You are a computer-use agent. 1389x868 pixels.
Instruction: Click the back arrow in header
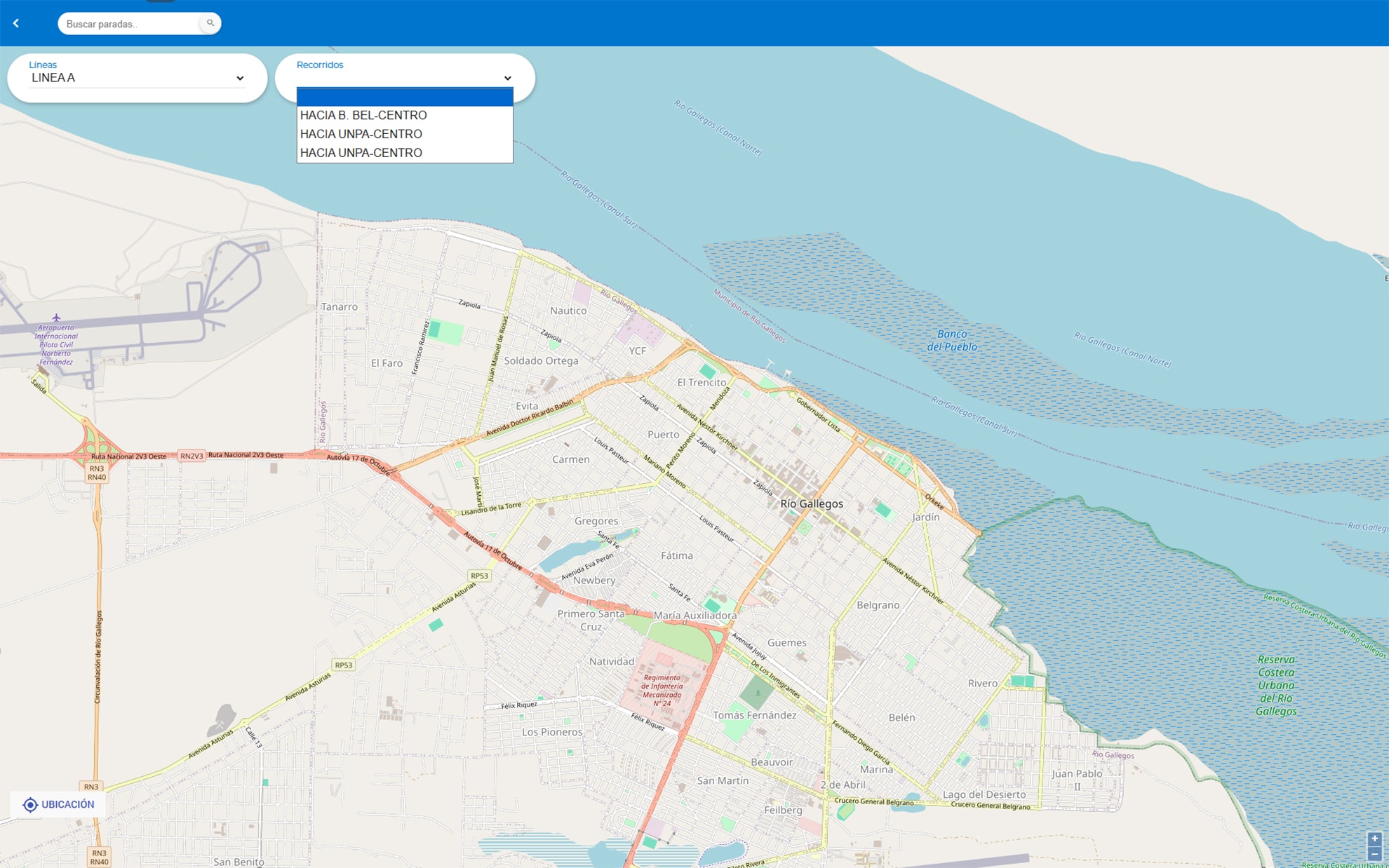tap(16, 23)
